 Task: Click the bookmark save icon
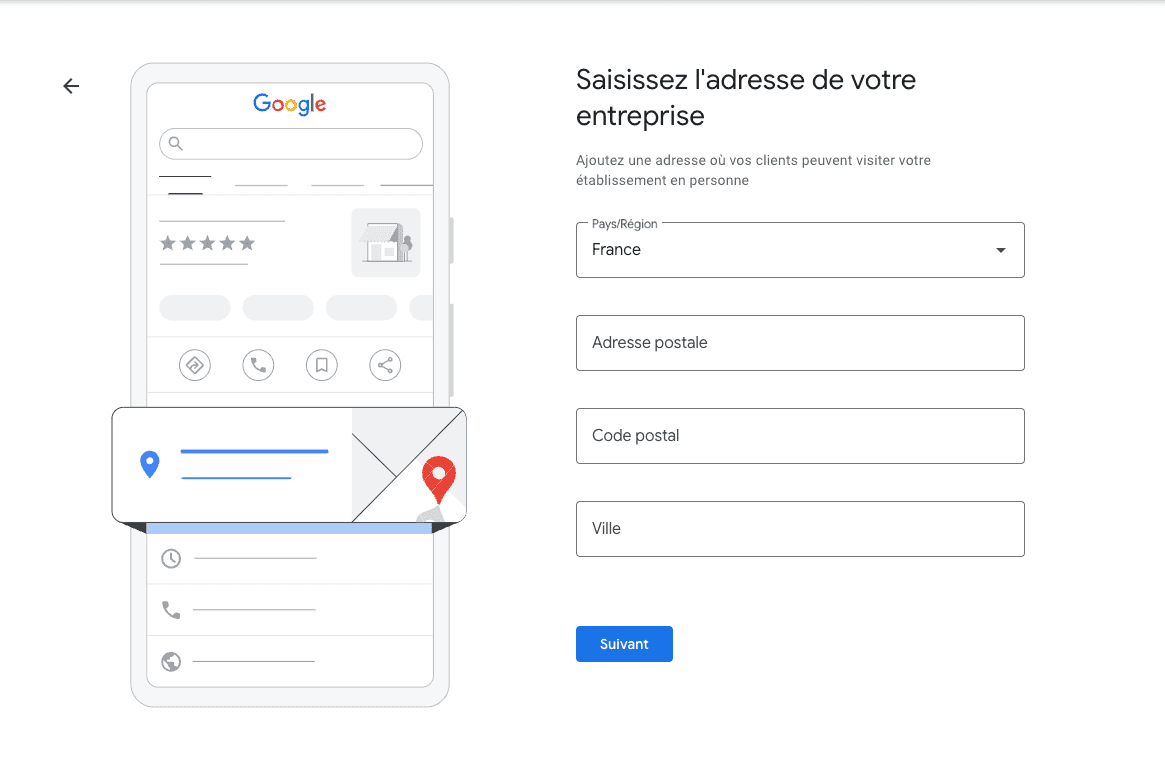(321, 365)
